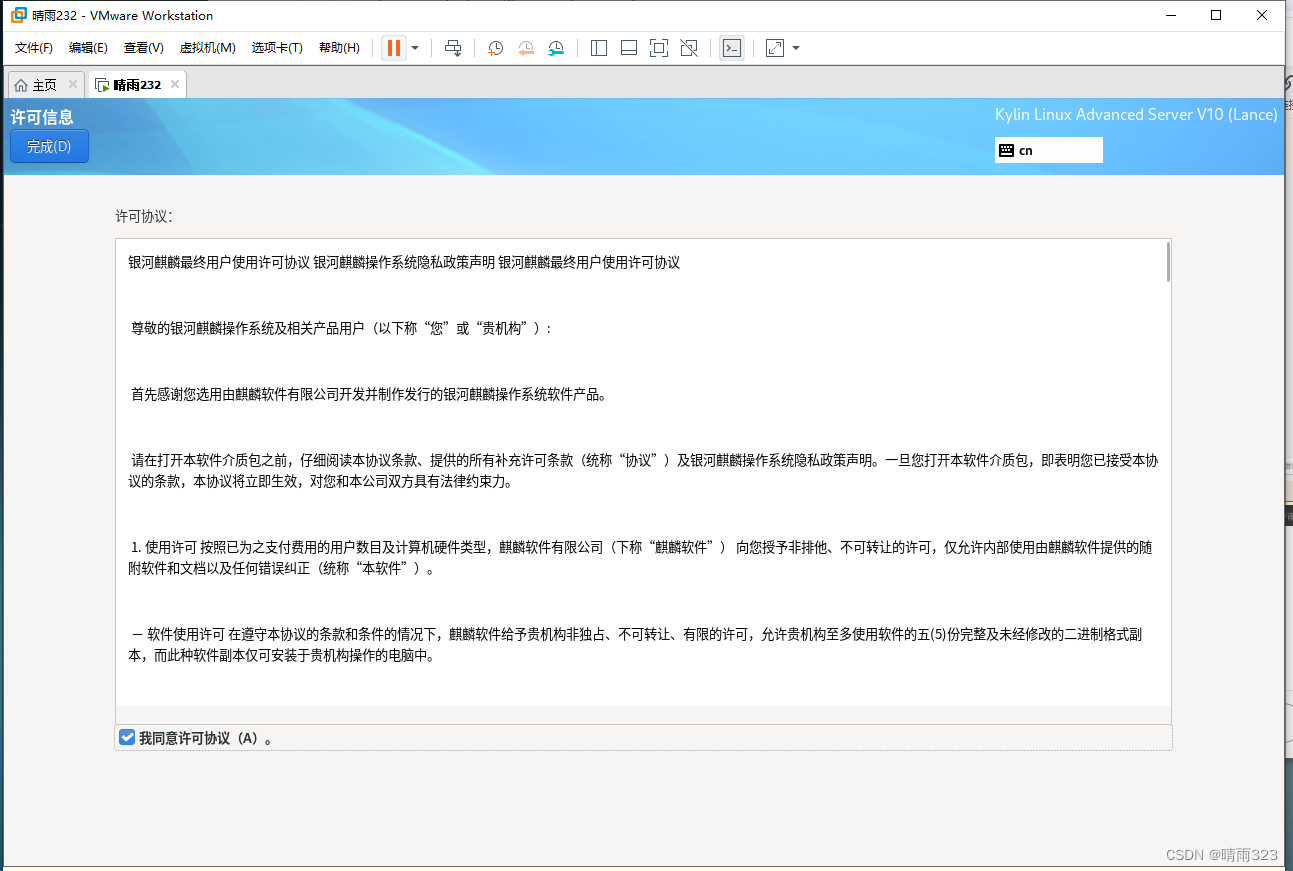Open the 选项卡(T) menu
The height and width of the screenshot is (871, 1293).
click(277, 48)
